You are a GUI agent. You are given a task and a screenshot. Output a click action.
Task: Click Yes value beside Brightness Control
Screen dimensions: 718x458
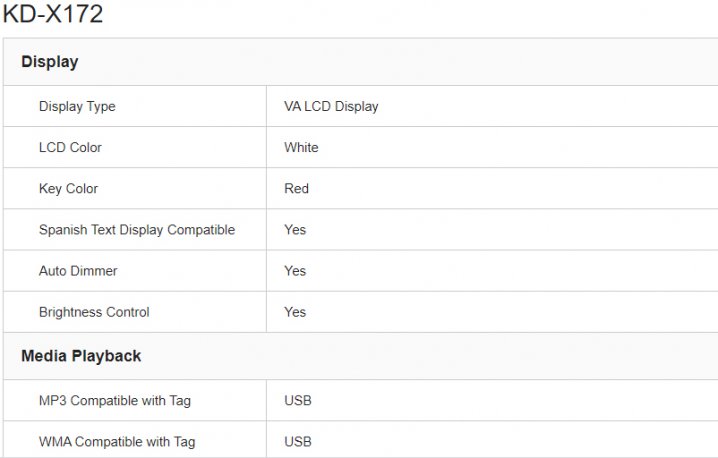(295, 312)
